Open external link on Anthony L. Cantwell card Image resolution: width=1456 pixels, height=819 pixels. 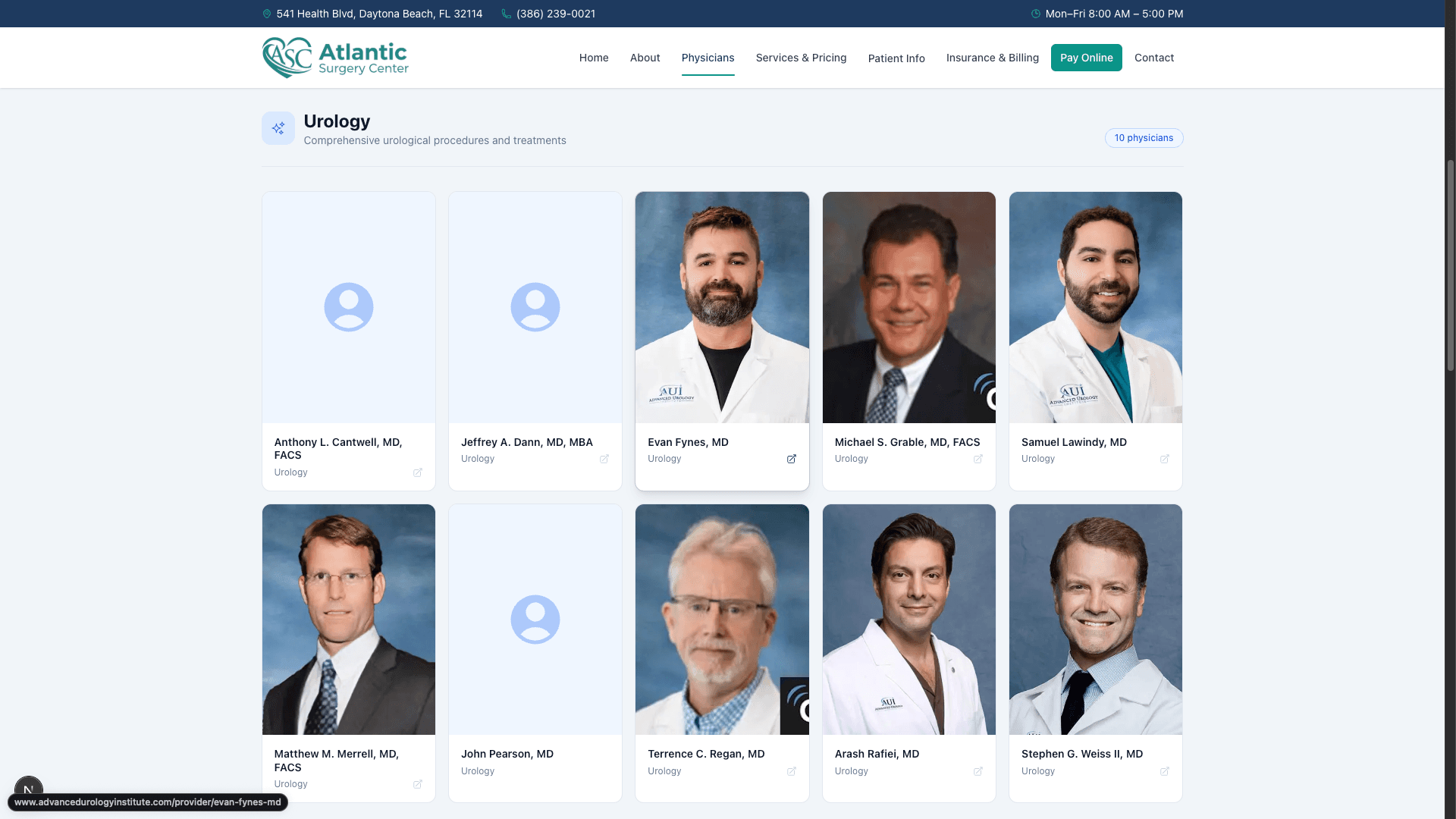point(418,472)
